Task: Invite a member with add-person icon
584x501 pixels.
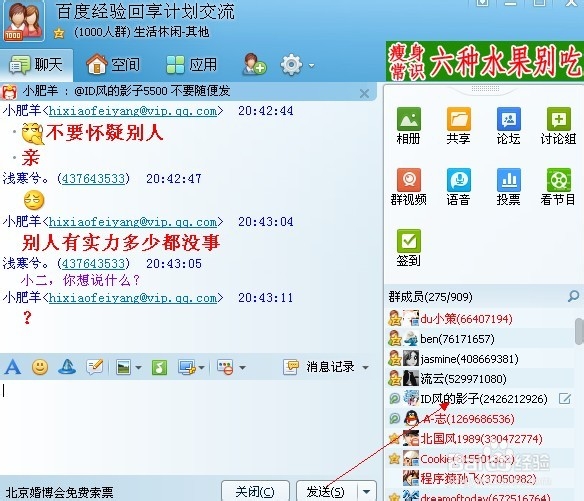Action: 254,64
